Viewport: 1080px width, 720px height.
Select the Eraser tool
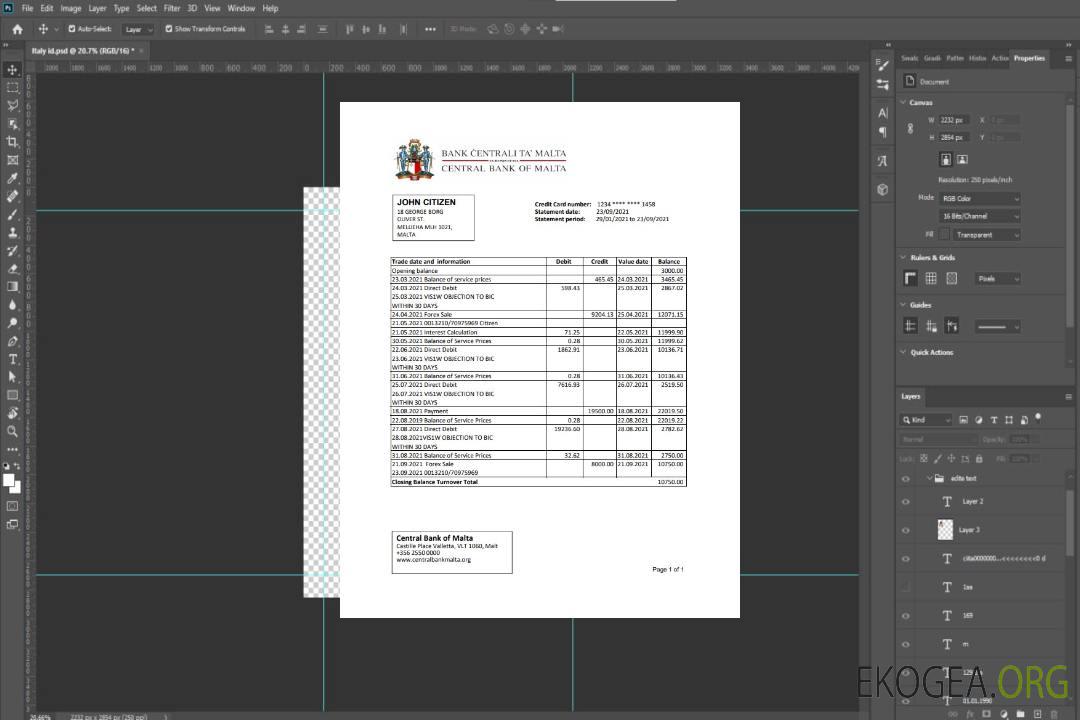(12, 269)
